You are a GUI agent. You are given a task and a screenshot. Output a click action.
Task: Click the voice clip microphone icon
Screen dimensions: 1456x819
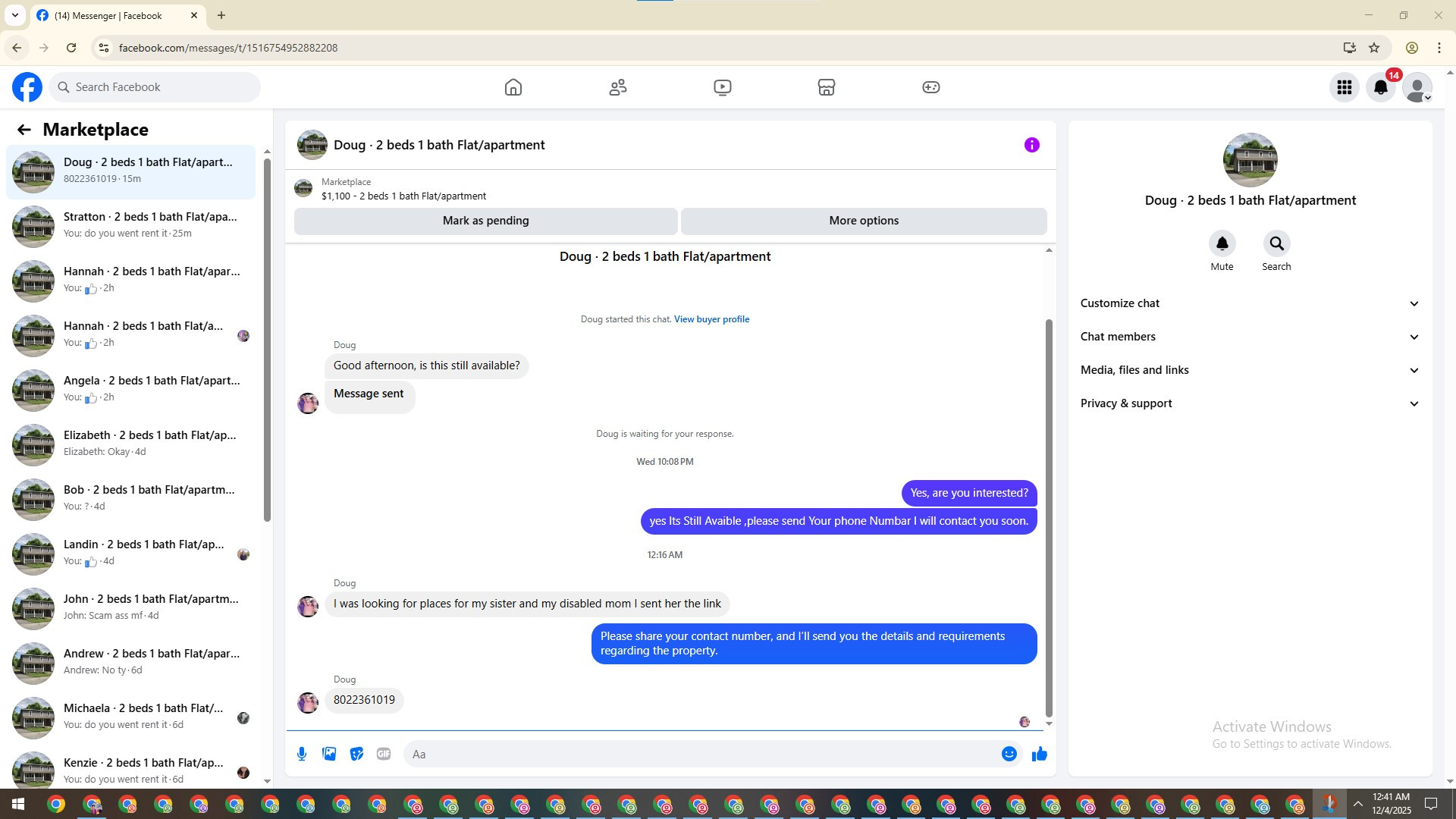pyautogui.click(x=302, y=754)
